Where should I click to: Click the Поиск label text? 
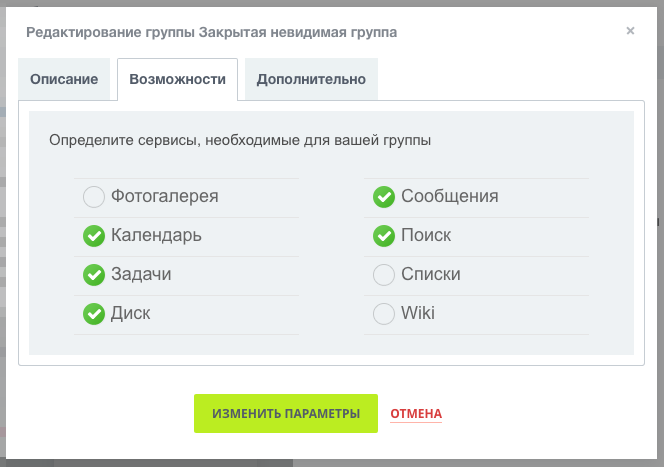(426, 235)
